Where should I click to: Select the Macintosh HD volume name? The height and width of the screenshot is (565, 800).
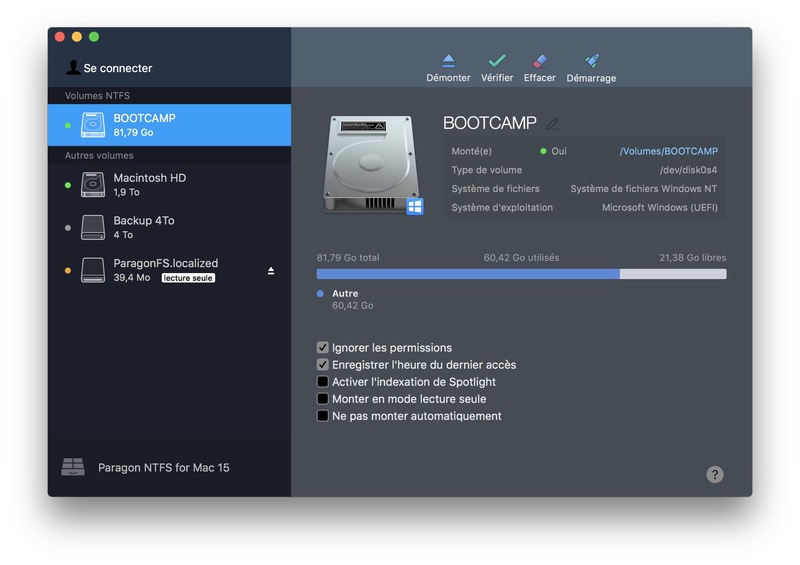click(149, 178)
